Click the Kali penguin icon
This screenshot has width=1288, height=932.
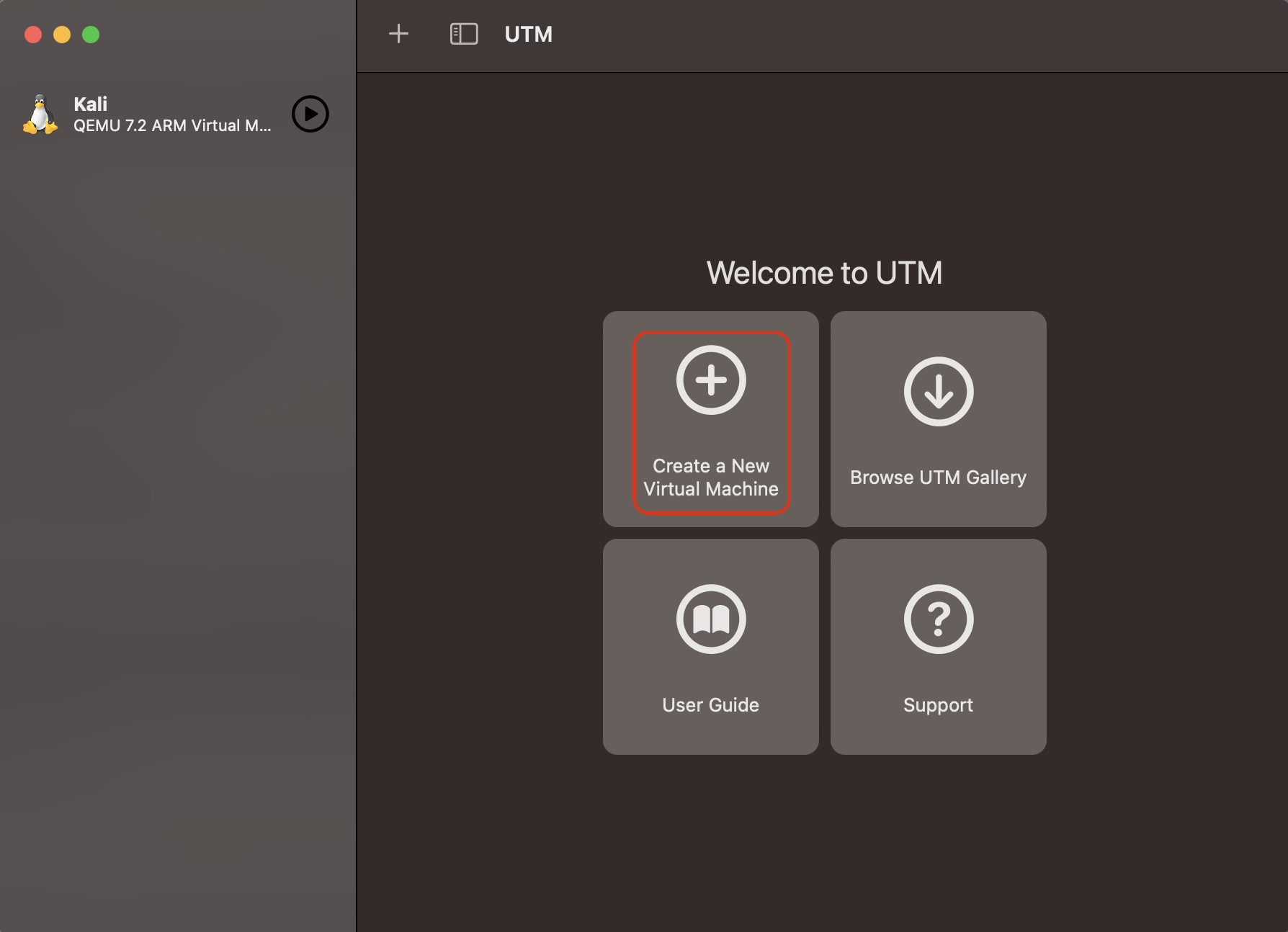coord(40,115)
